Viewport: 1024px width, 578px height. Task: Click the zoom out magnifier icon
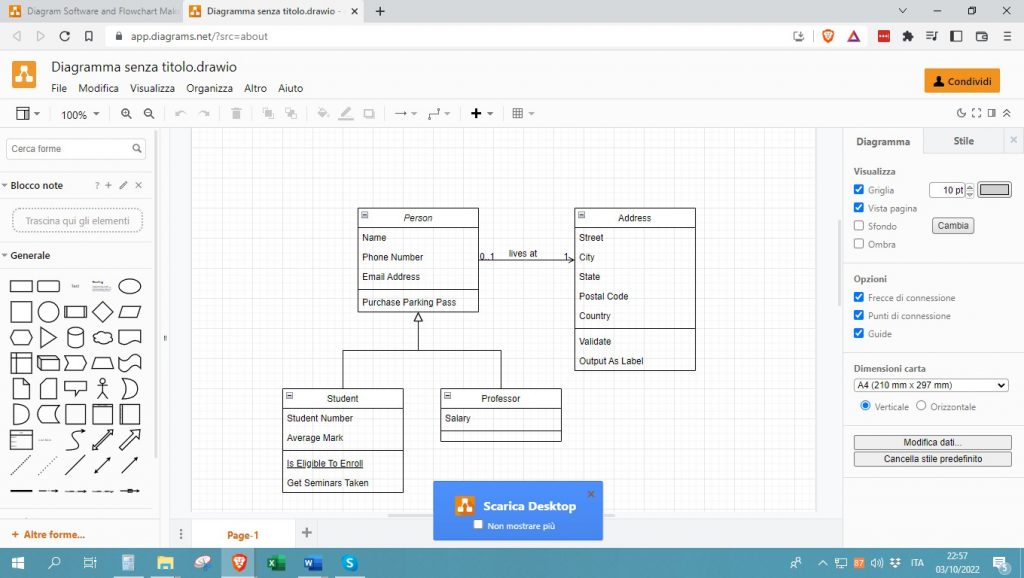pyautogui.click(x=149, y=114)
